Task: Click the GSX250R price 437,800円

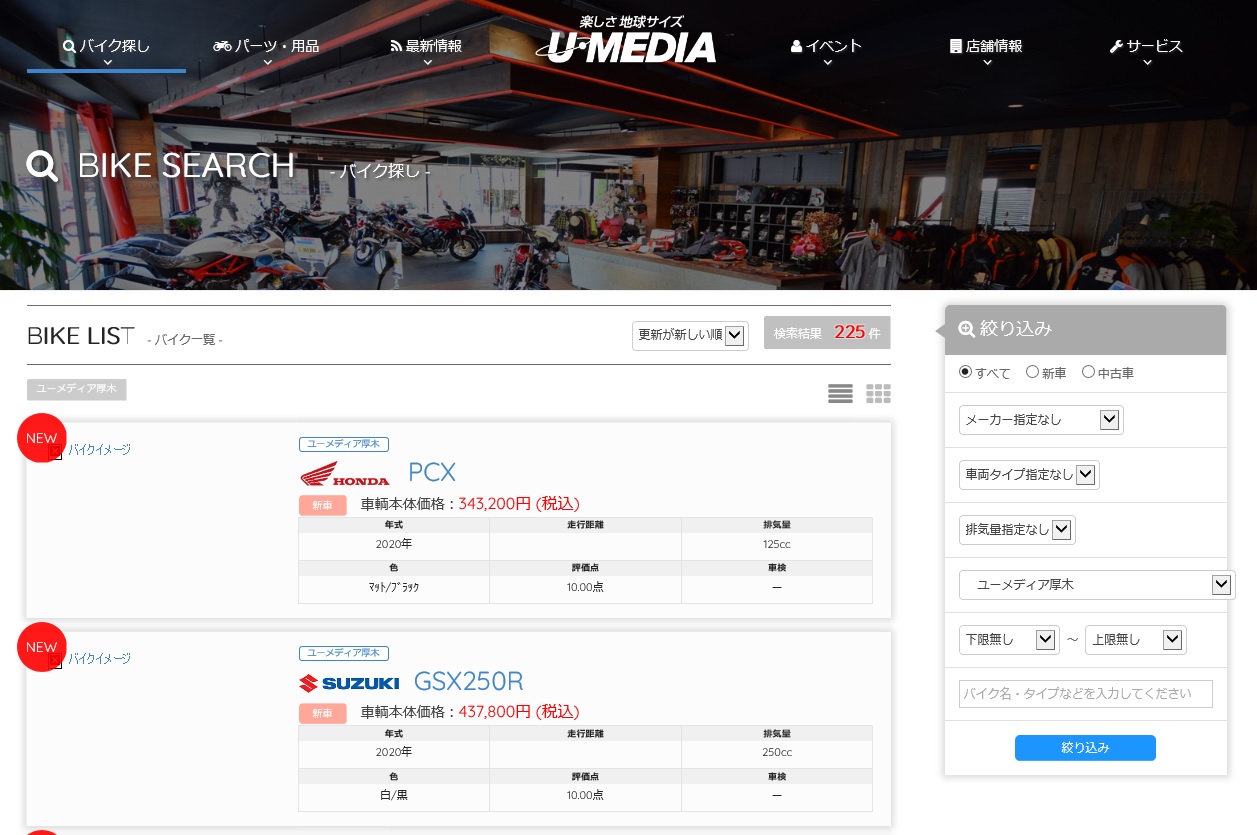Action: tap(519, 712)
